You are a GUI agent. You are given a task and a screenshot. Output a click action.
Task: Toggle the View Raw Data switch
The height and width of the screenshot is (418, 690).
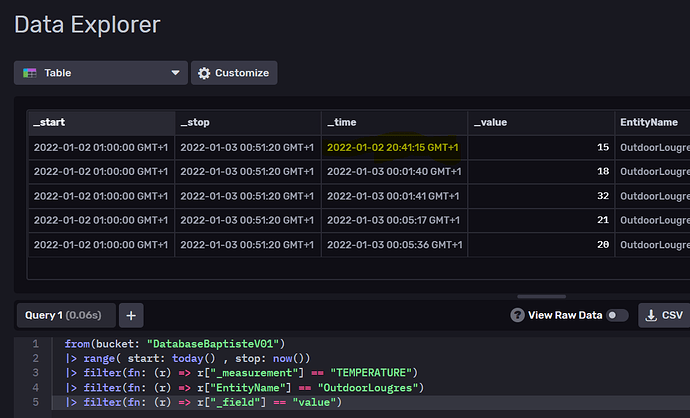point(617,315)
